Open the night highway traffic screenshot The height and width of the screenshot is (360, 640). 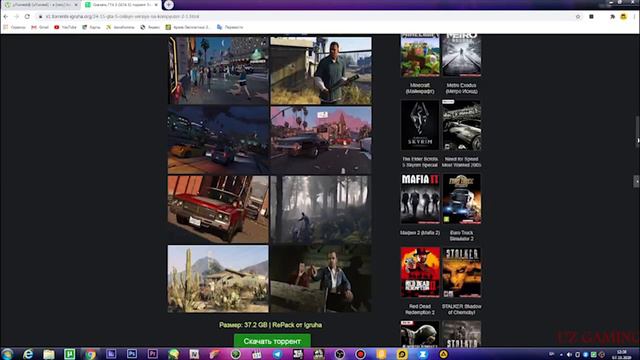point(218,140)
